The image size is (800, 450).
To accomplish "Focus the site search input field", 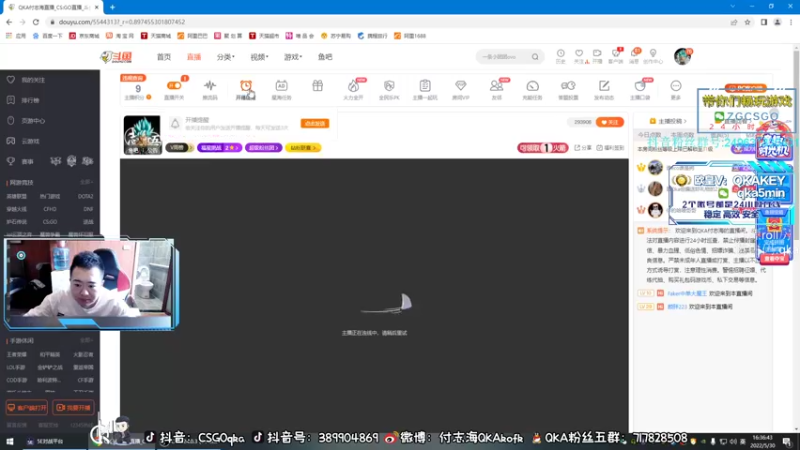I will pyautogui.click(x=505, y=57).
